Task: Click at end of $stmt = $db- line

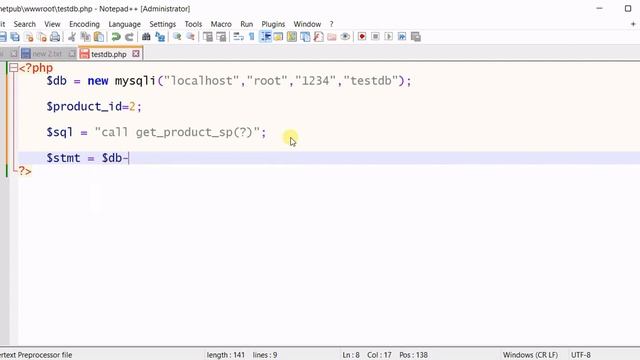Action: tap(129, 158)
